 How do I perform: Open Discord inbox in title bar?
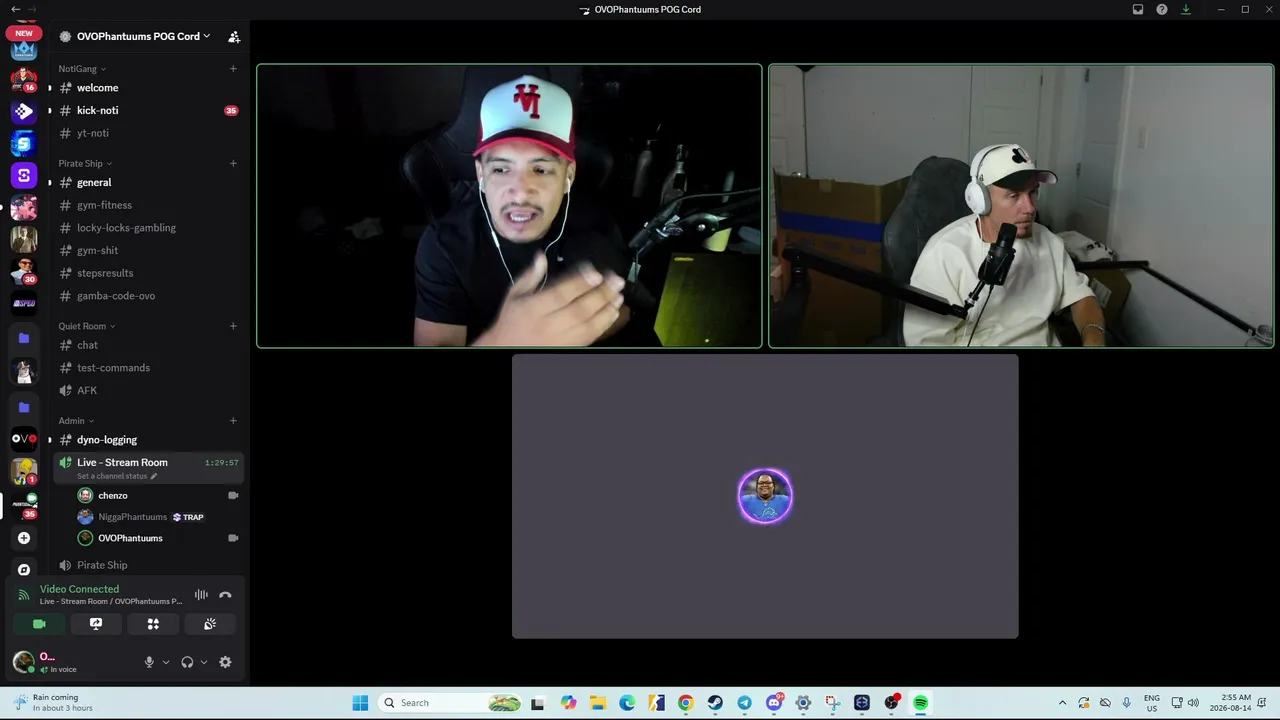click(x=1138, y=10)
